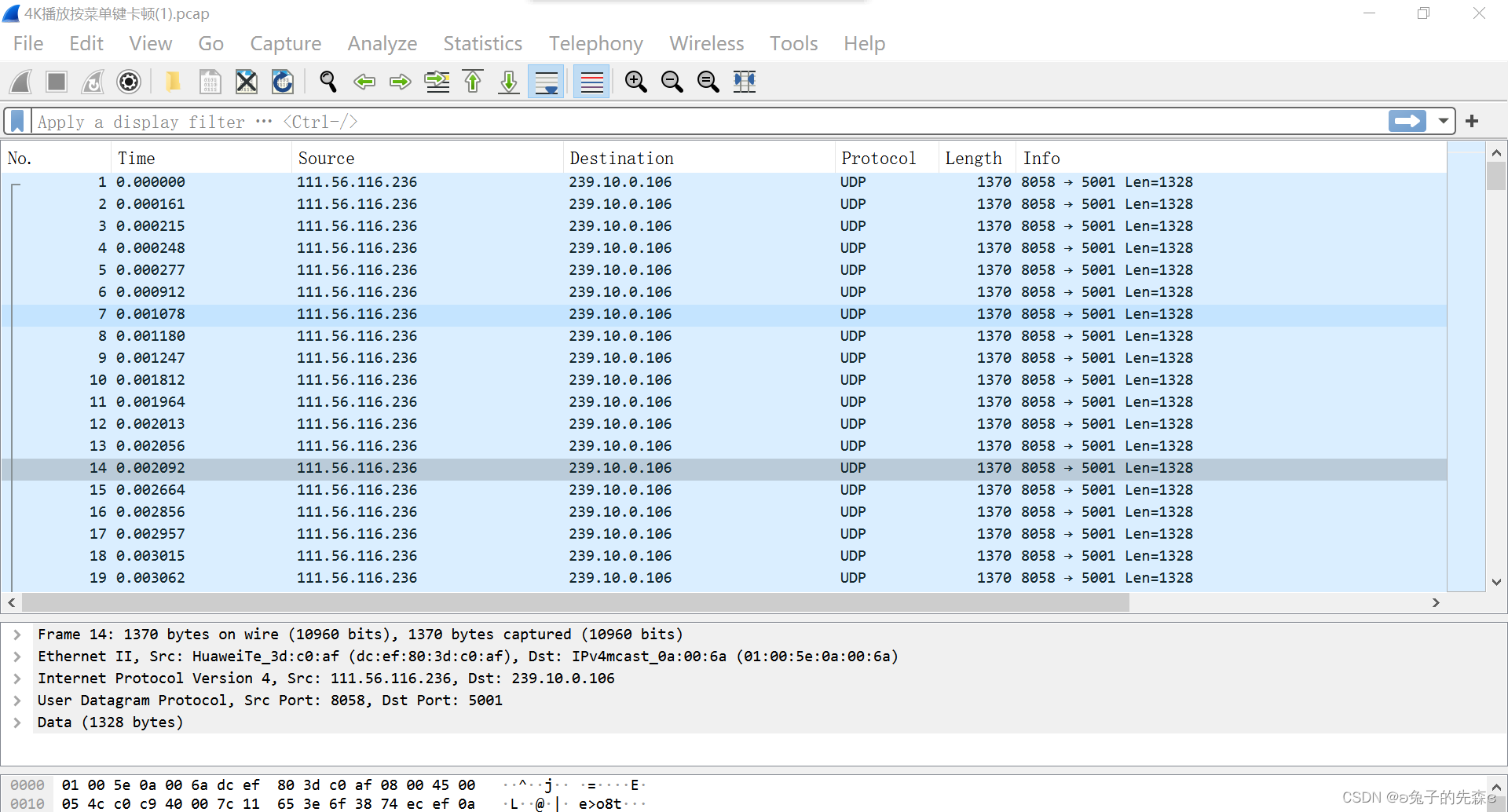Sort by the Length column header

pyautogui.click(x=977, y=159)
